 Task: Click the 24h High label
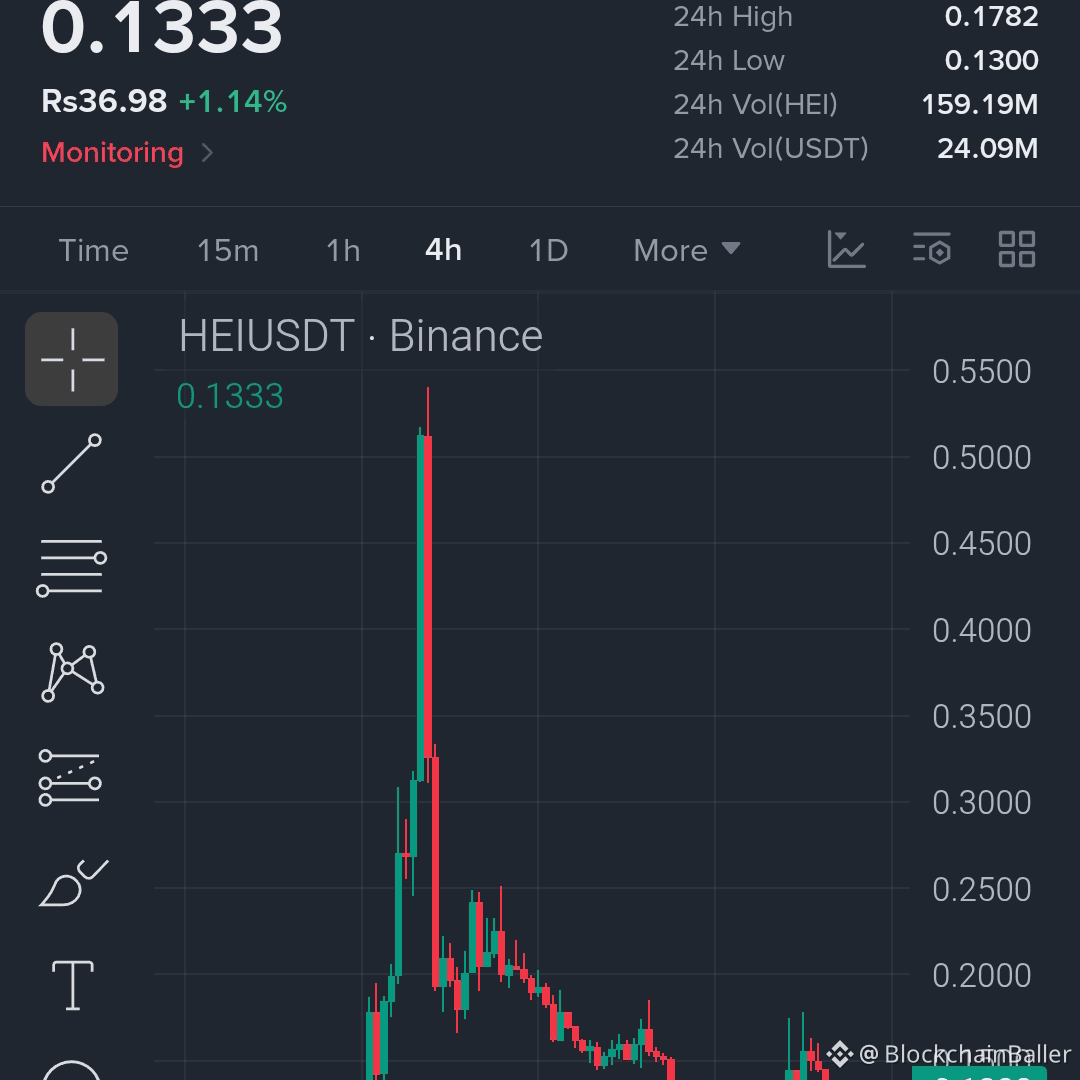coord(733,17)
